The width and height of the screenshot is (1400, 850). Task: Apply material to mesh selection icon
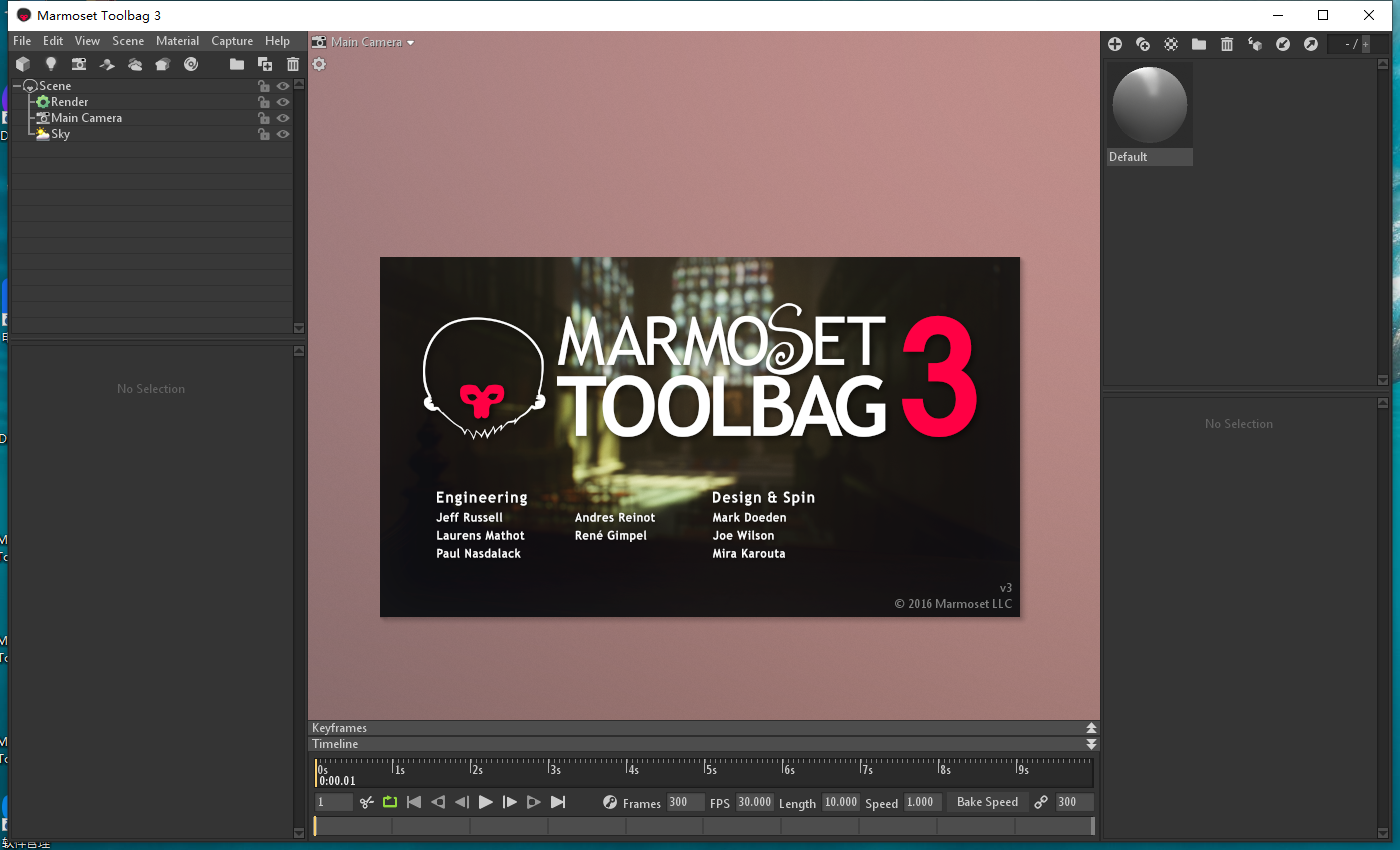1255,44
